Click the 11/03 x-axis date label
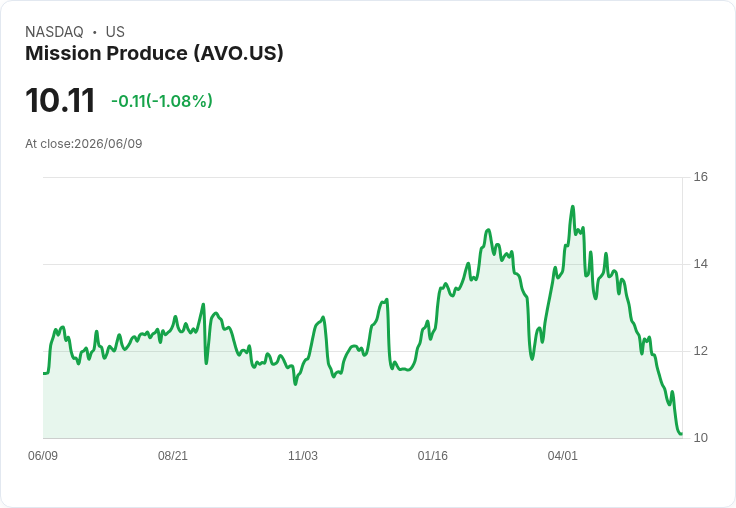The height and width of the screenshot is (508, 736). (303, 455)
